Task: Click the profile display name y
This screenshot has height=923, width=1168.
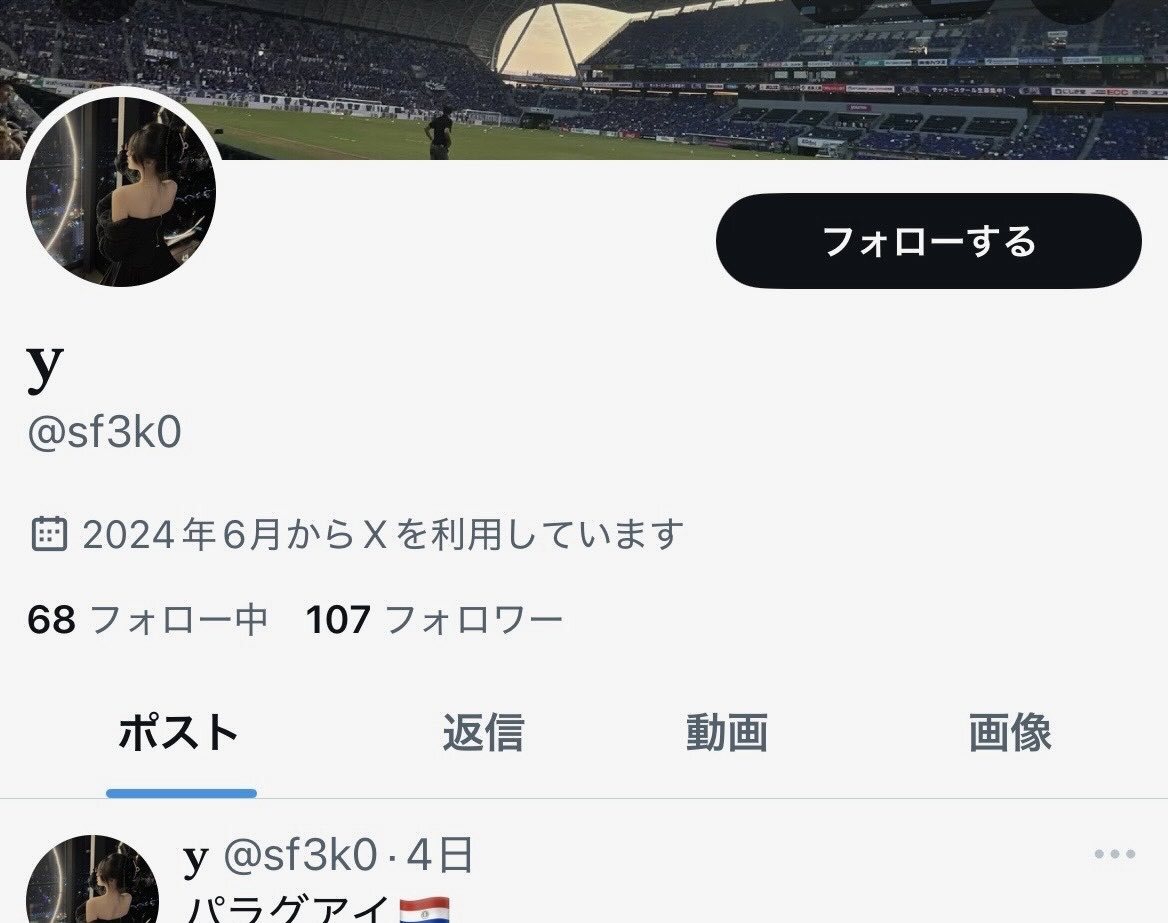Action: pos(45,367)
